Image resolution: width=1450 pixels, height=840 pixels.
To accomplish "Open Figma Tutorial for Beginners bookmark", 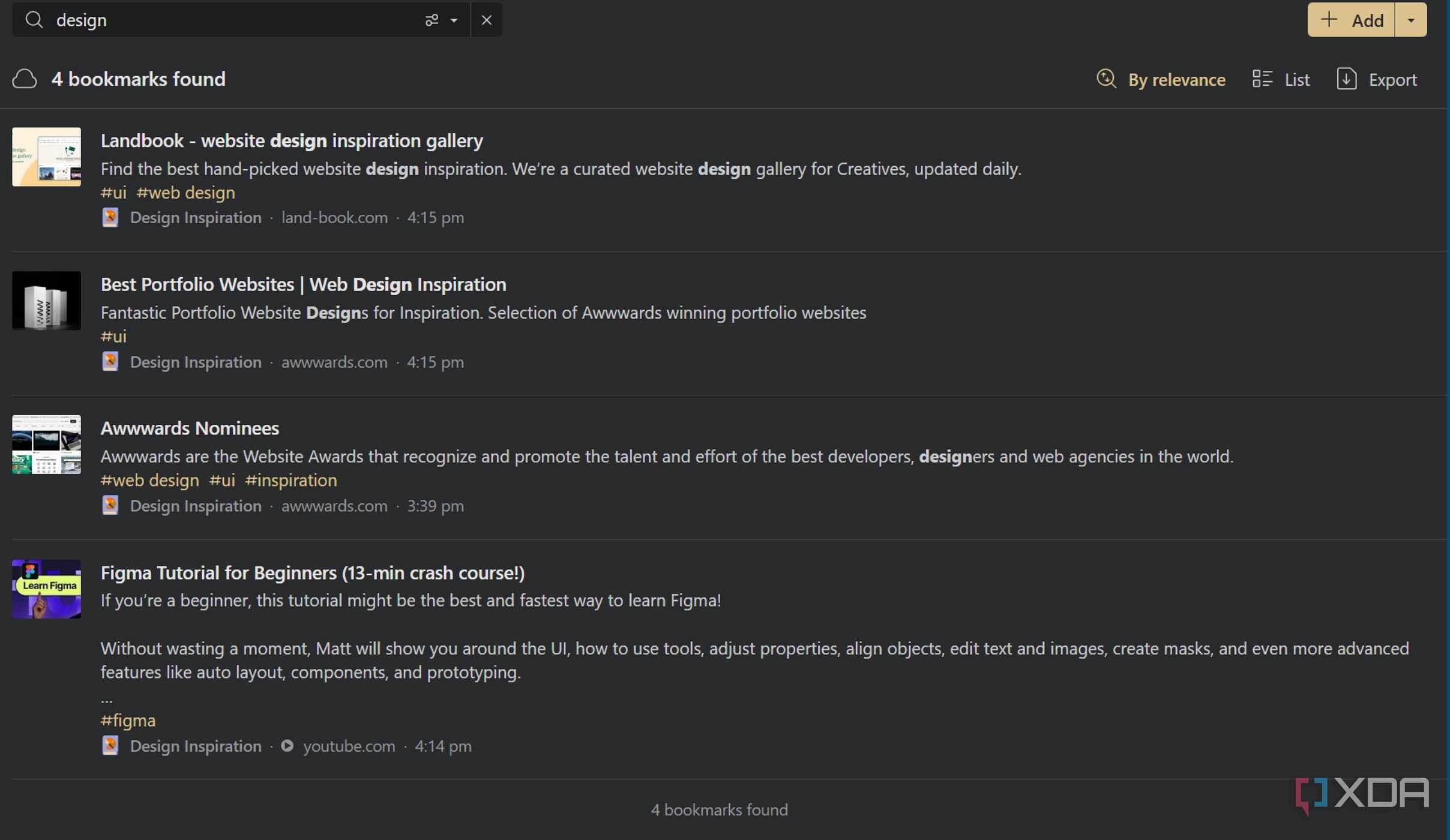I will click(312, 573).
